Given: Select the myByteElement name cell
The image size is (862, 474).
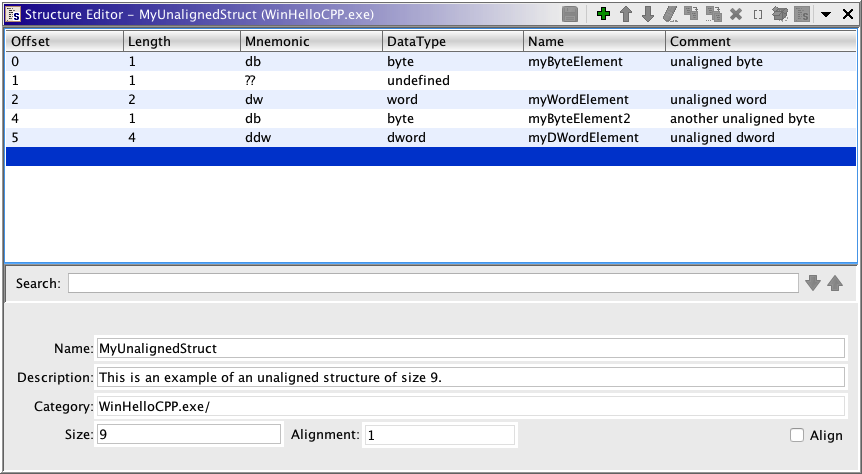Looking at the screenshot, I should pyautogui.click(x=594, y=62).
